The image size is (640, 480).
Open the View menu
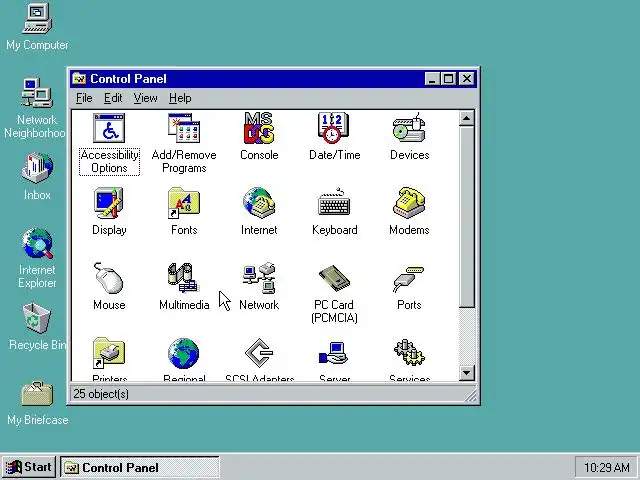click(145, 98)
